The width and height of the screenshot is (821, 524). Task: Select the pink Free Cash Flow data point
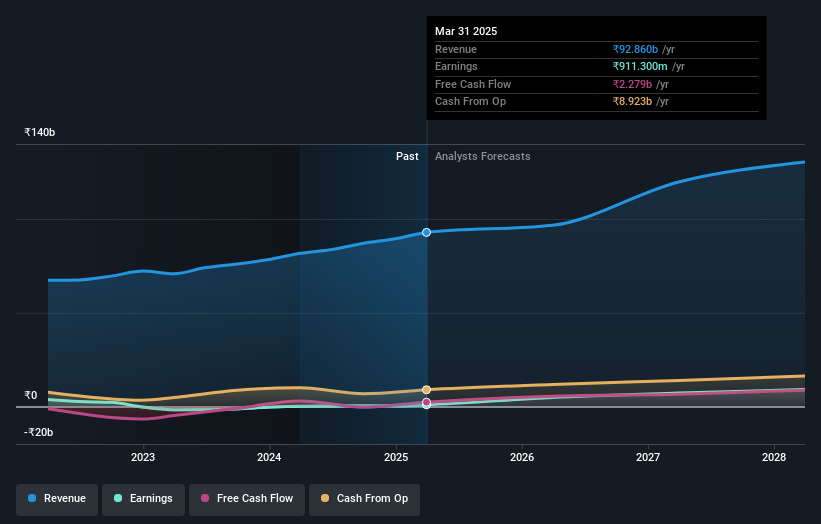point(427,403)
